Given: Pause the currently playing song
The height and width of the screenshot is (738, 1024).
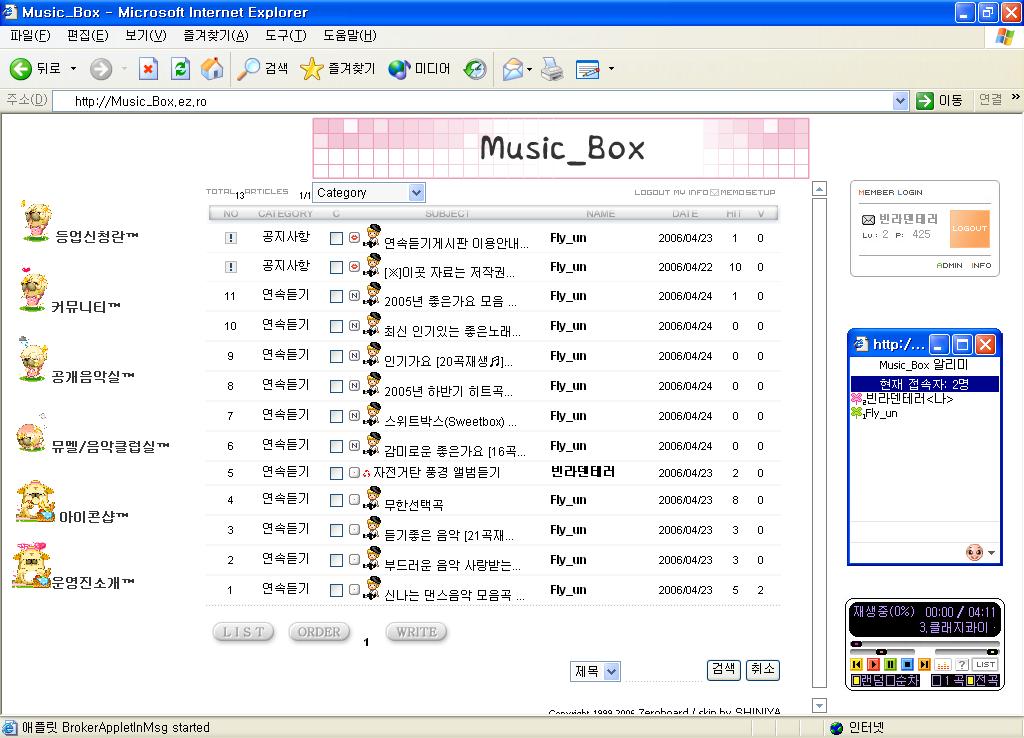Looking at the screenshot, I should click(x=890, y=664).
